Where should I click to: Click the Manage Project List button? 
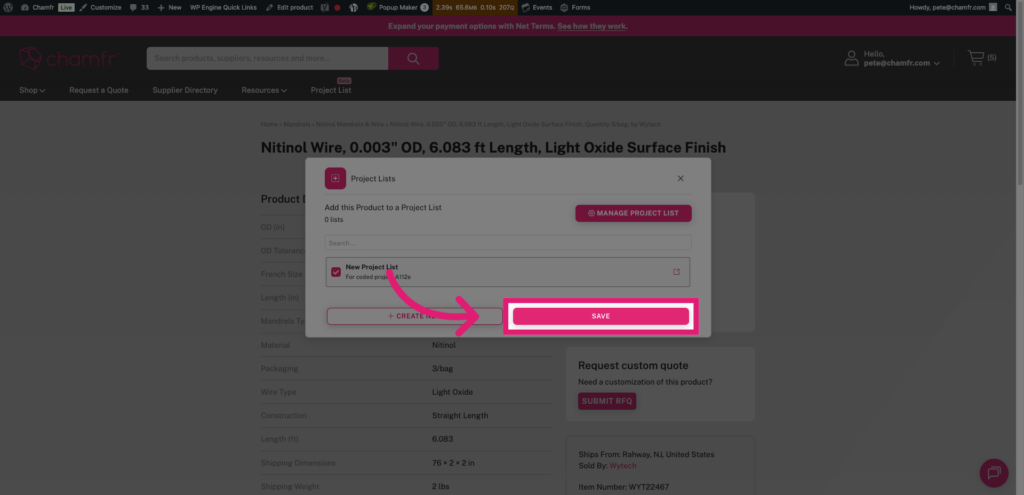[x=633, y=213]
